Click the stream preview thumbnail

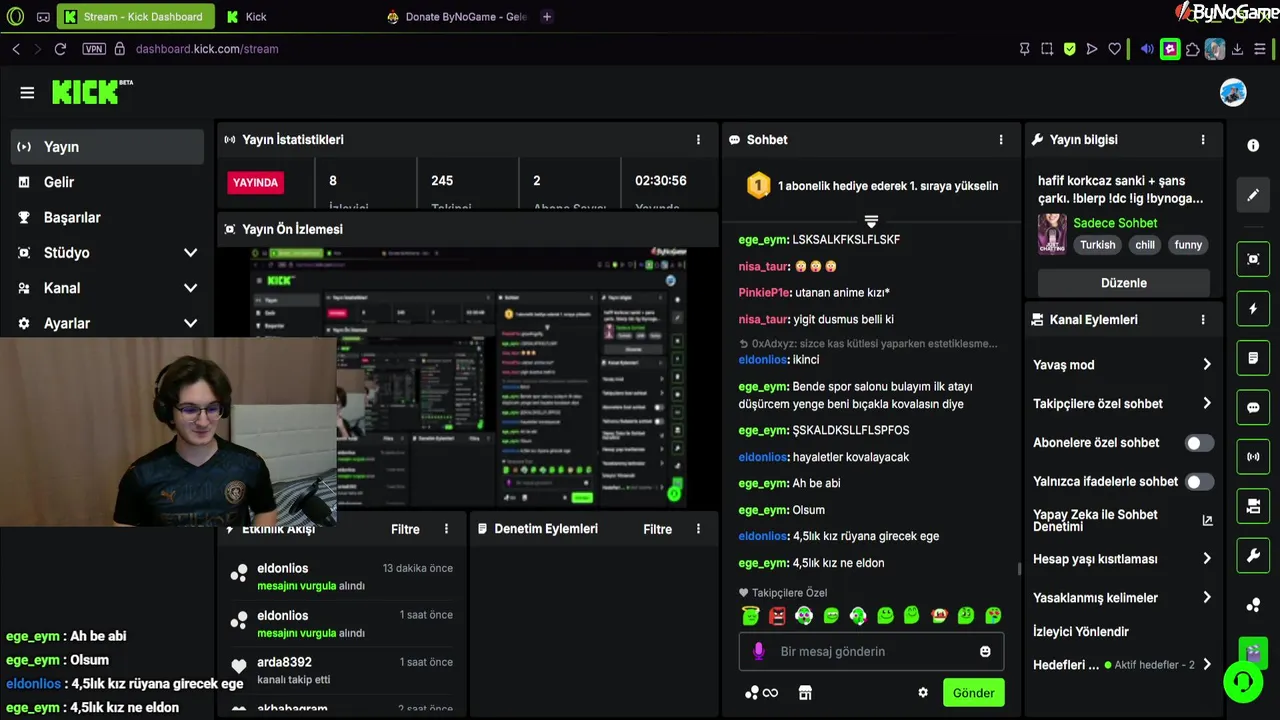[468, 378]
